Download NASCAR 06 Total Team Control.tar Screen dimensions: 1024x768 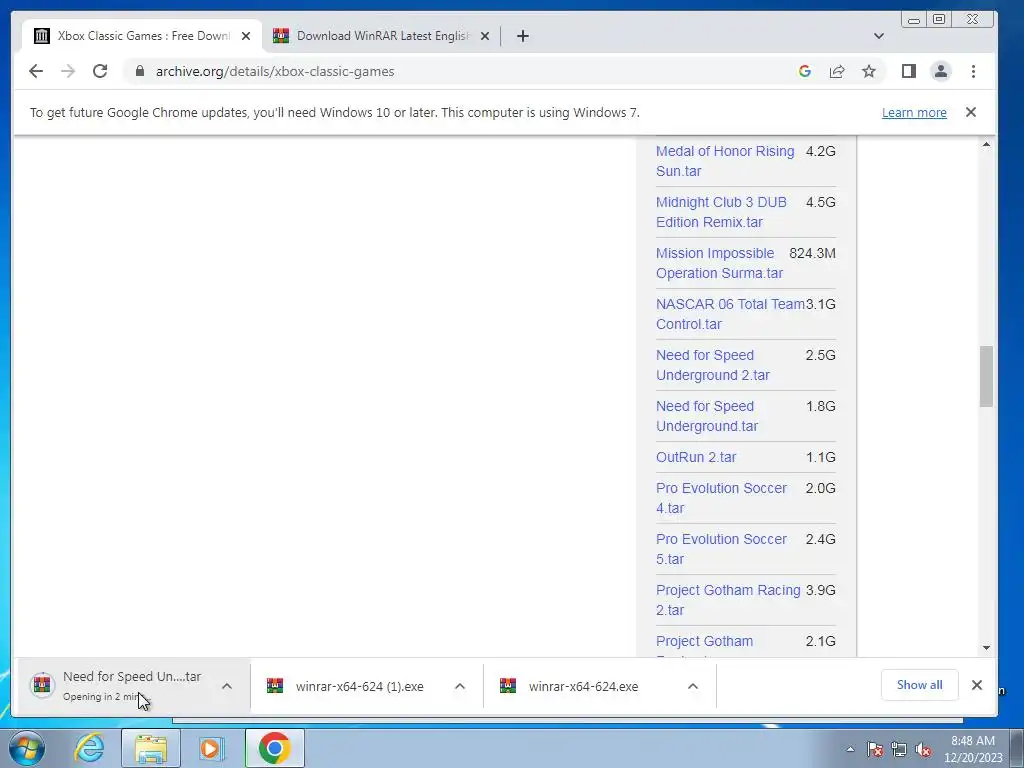(730, 313)
